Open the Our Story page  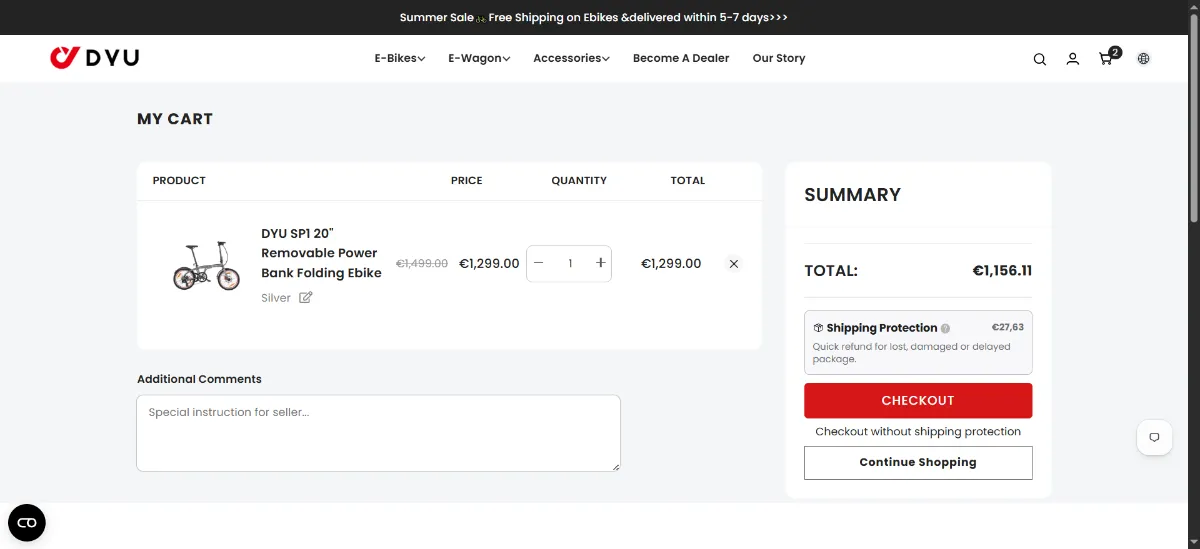click(x=779, y=58)
